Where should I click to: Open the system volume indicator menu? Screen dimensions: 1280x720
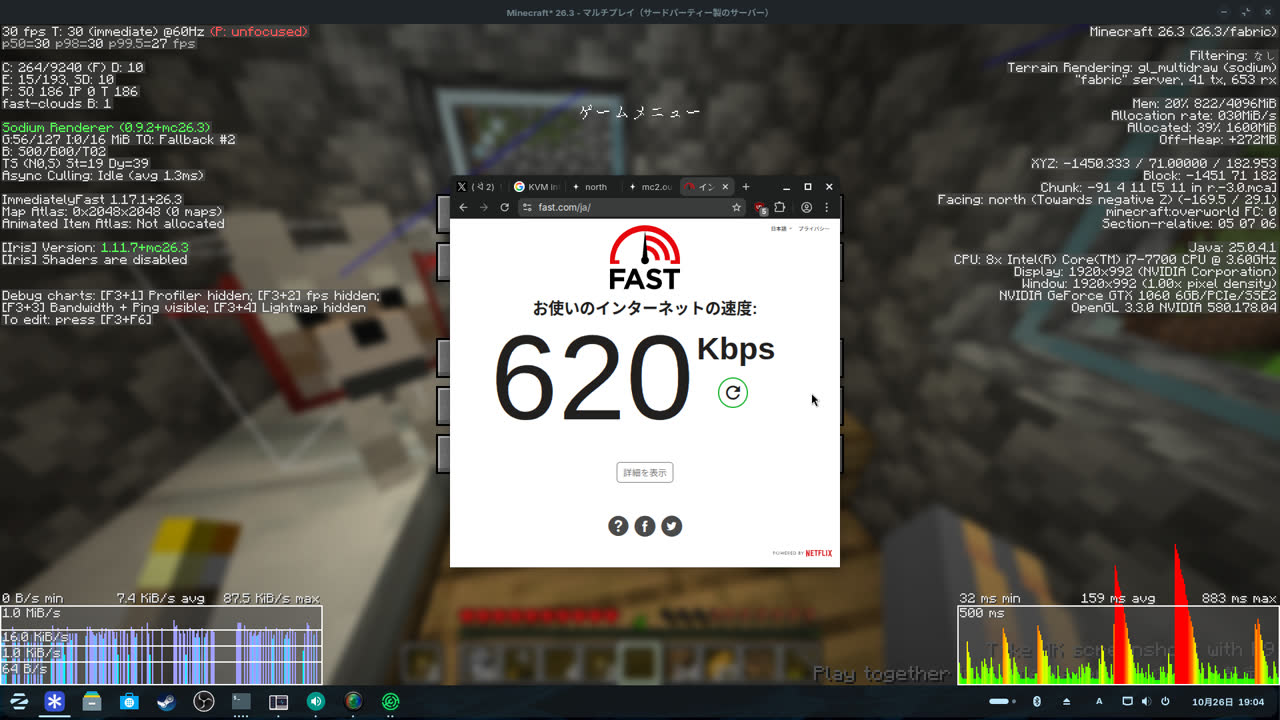coord(1146,701)
